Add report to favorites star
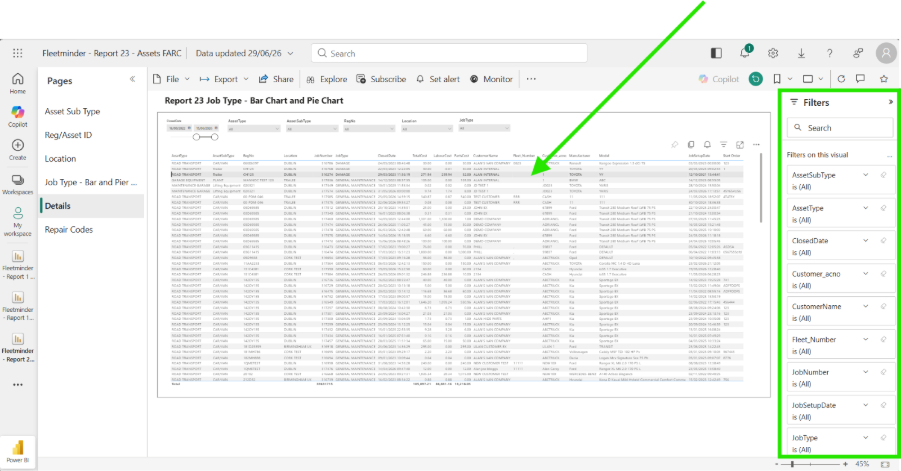901x471 pixels. 884,79
